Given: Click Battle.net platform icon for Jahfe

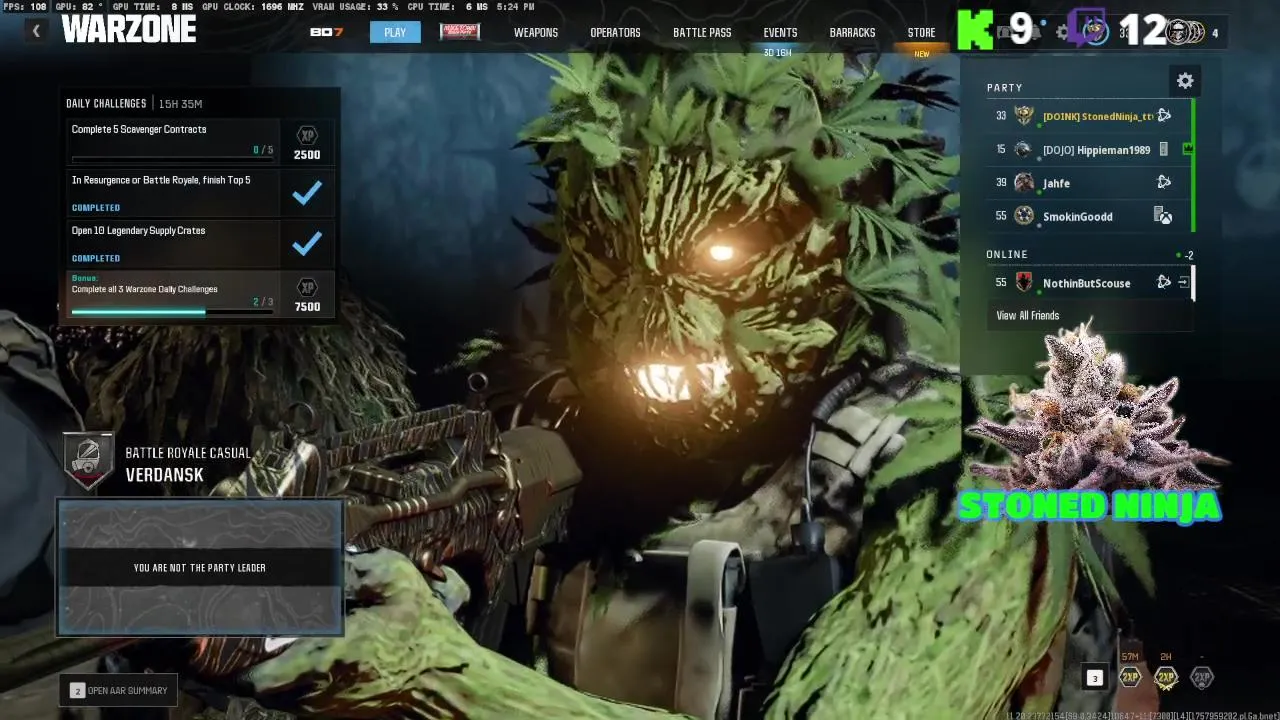Looking at the screenshot, I should coord(1164,183).
